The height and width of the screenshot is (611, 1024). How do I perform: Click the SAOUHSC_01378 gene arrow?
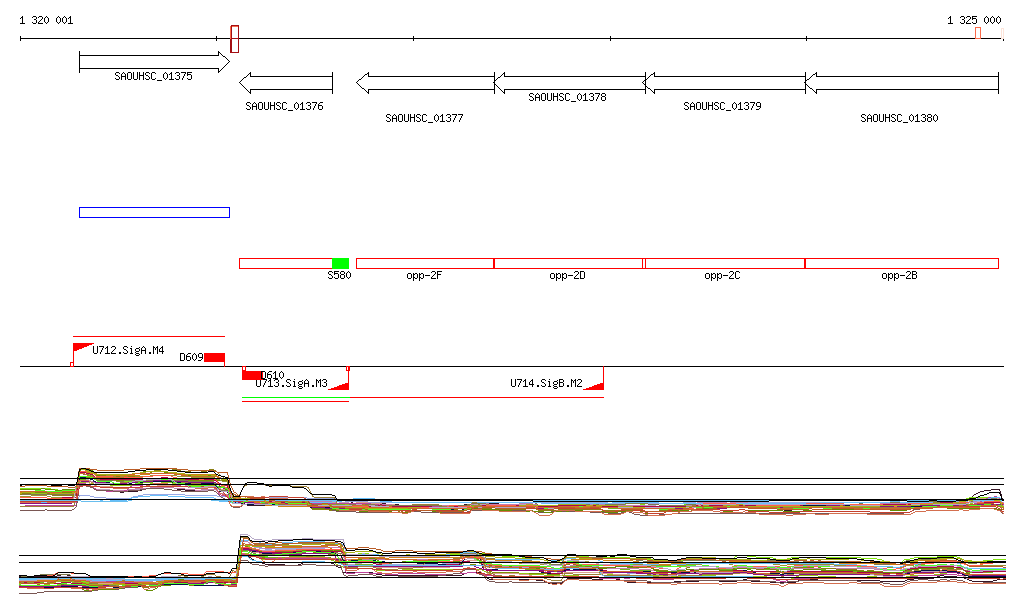click(x=569, y=83)
